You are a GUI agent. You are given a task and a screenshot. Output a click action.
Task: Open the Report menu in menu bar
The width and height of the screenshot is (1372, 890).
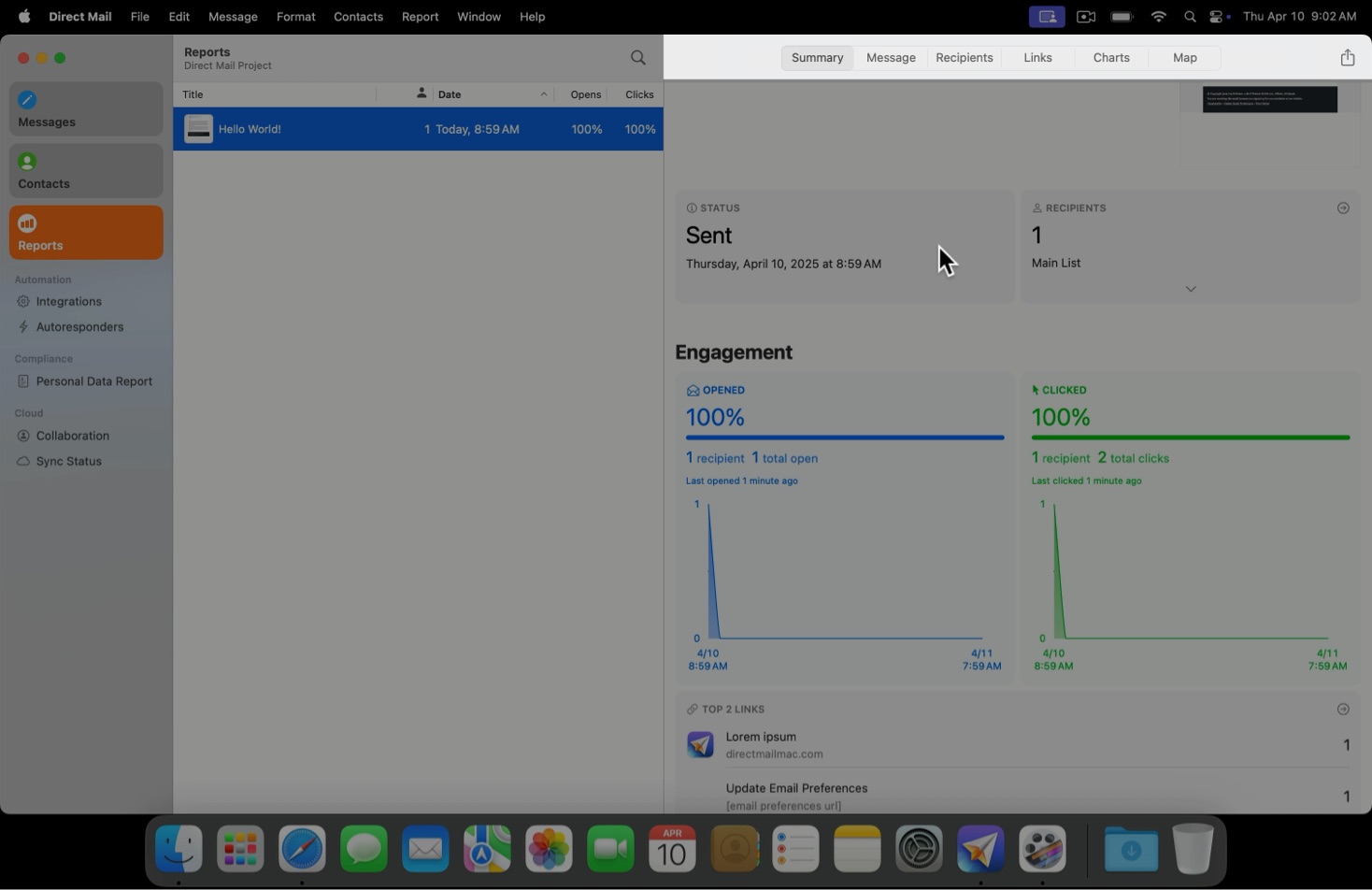tap(420, 17)
